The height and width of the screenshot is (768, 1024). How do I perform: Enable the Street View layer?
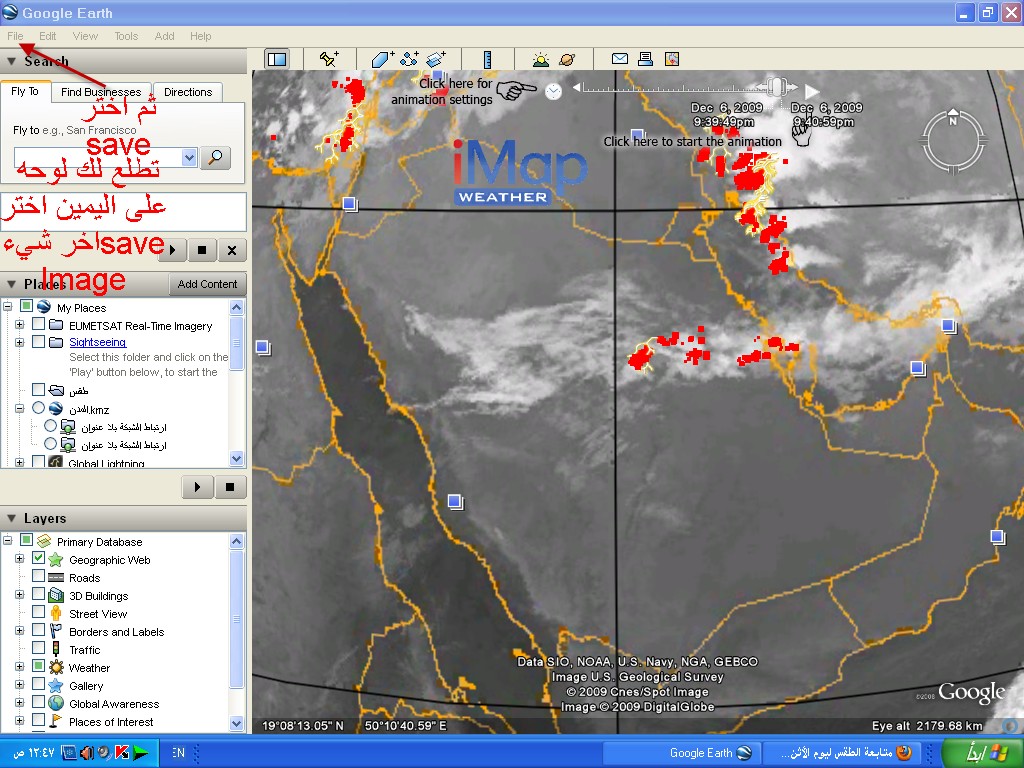coord(39,612)
